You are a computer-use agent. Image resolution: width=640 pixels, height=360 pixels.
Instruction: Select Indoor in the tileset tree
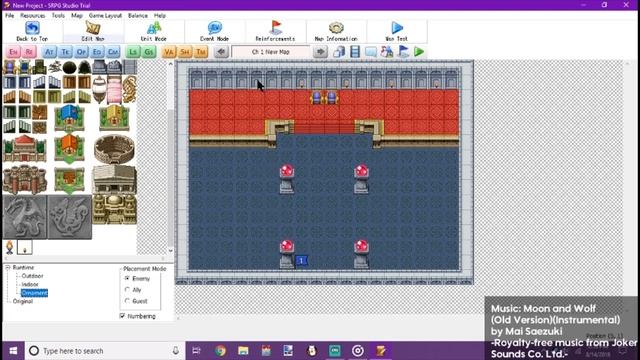(x=30, y=284)
